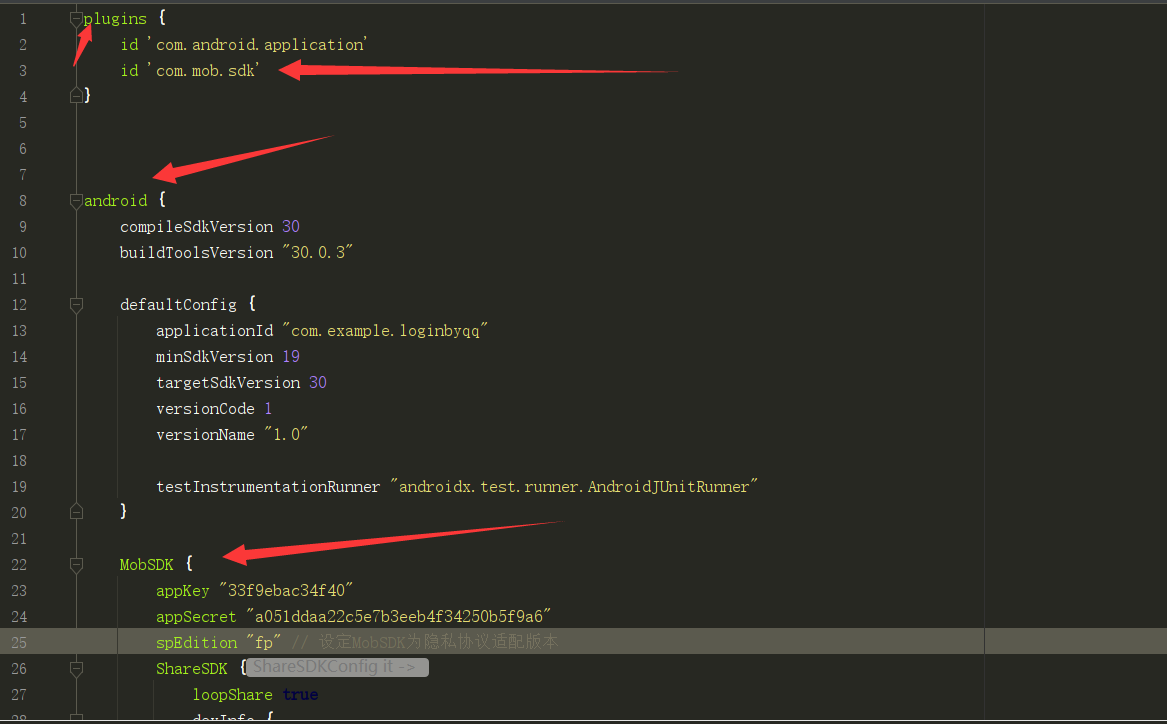Click the appSecret property name
The width and height of the screenshot is (1167, 724).
(x=196, y=617)
